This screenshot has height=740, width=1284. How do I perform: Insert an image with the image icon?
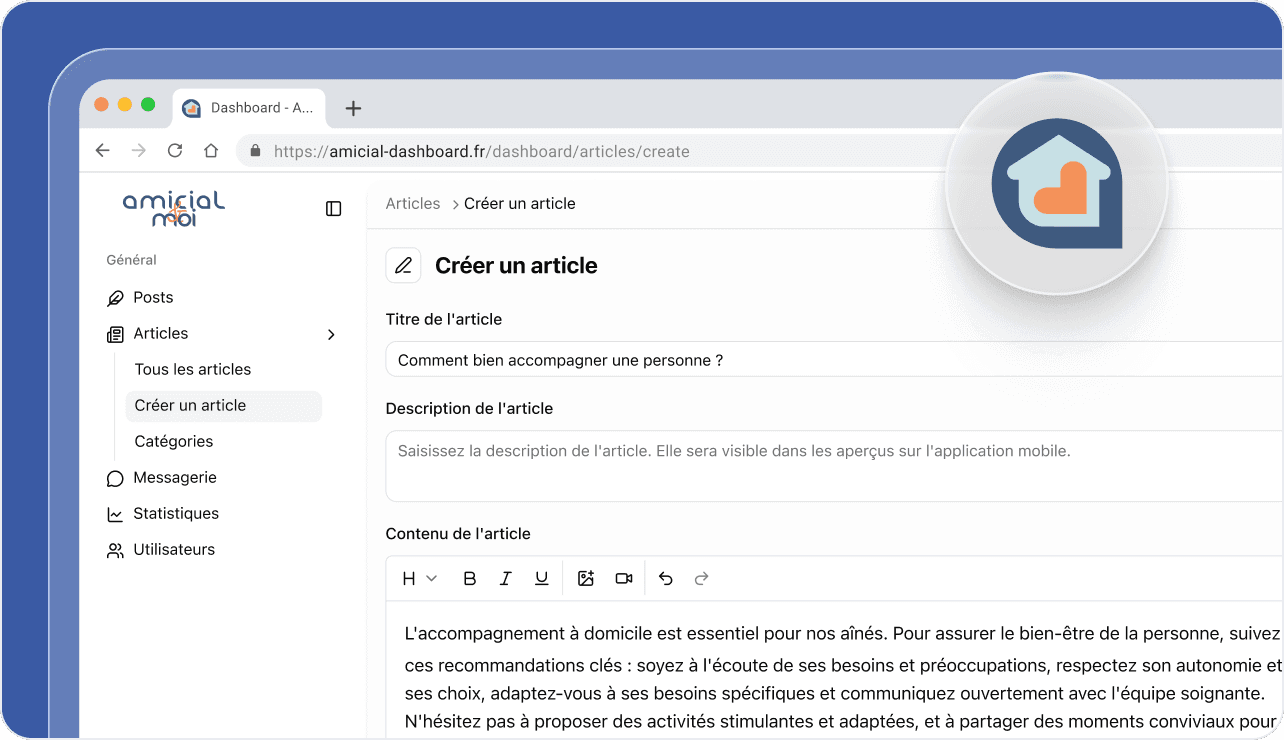tap(586, 578)
